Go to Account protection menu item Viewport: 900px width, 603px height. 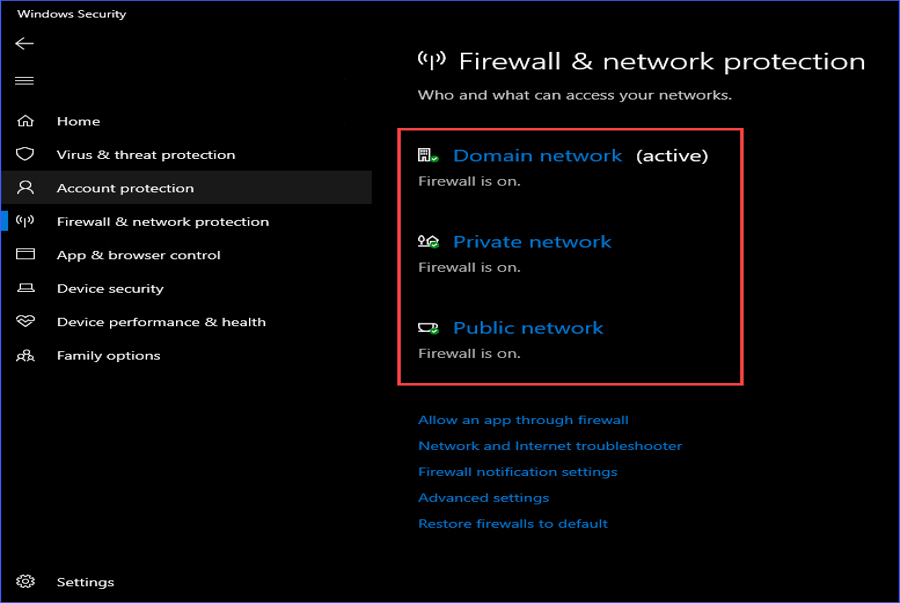point(187,188)
